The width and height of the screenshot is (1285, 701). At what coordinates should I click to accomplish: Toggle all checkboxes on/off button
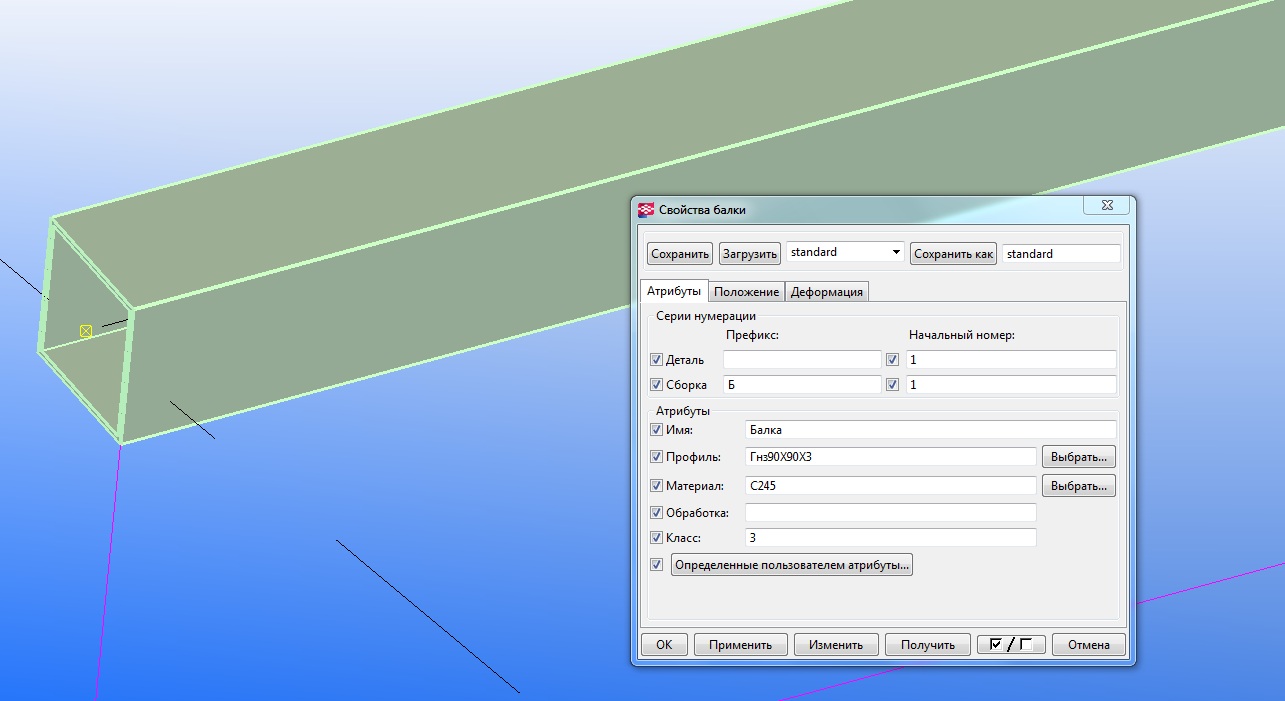[1010, 645]
